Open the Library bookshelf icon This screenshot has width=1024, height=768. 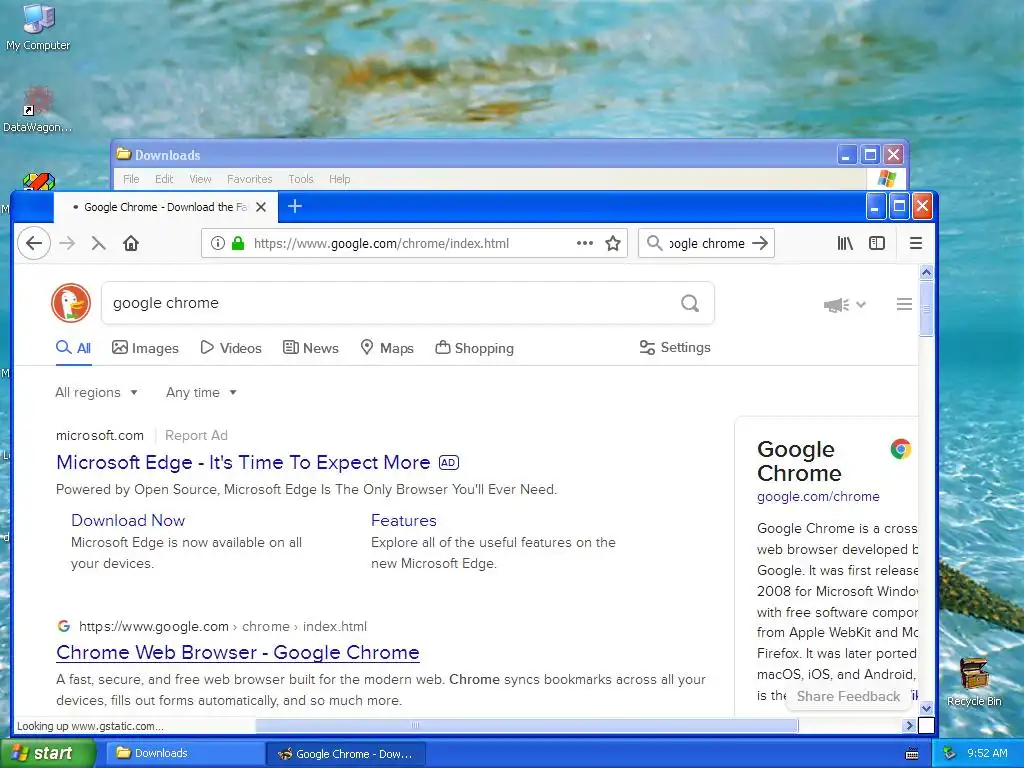(845, 244)
